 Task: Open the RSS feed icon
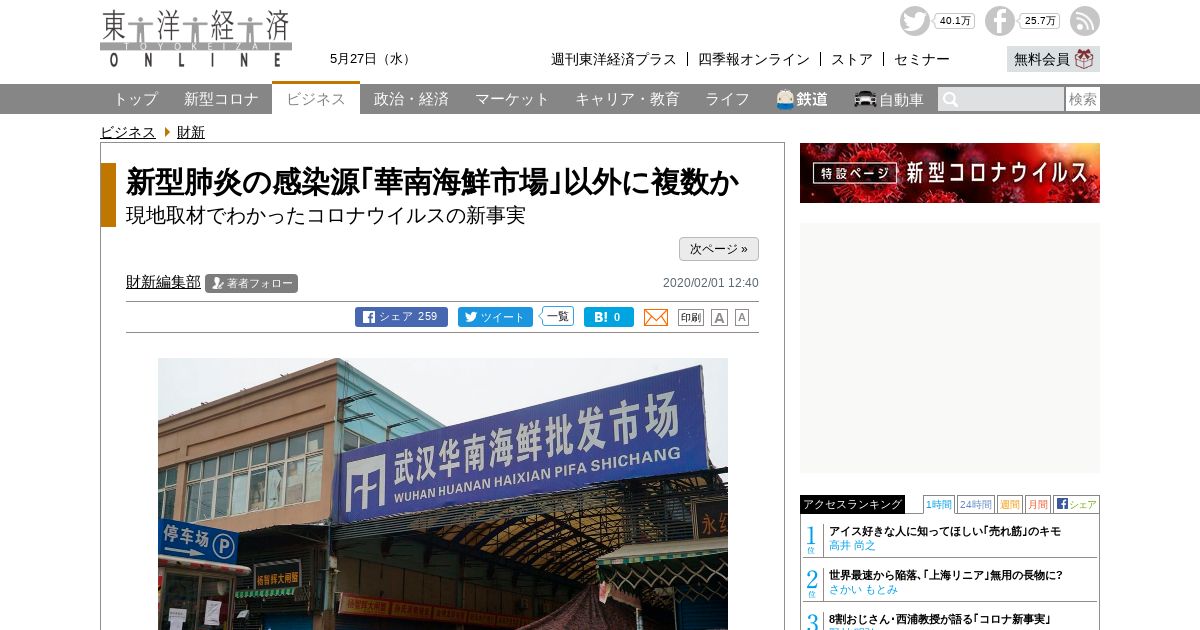(x=1085, y=21)
